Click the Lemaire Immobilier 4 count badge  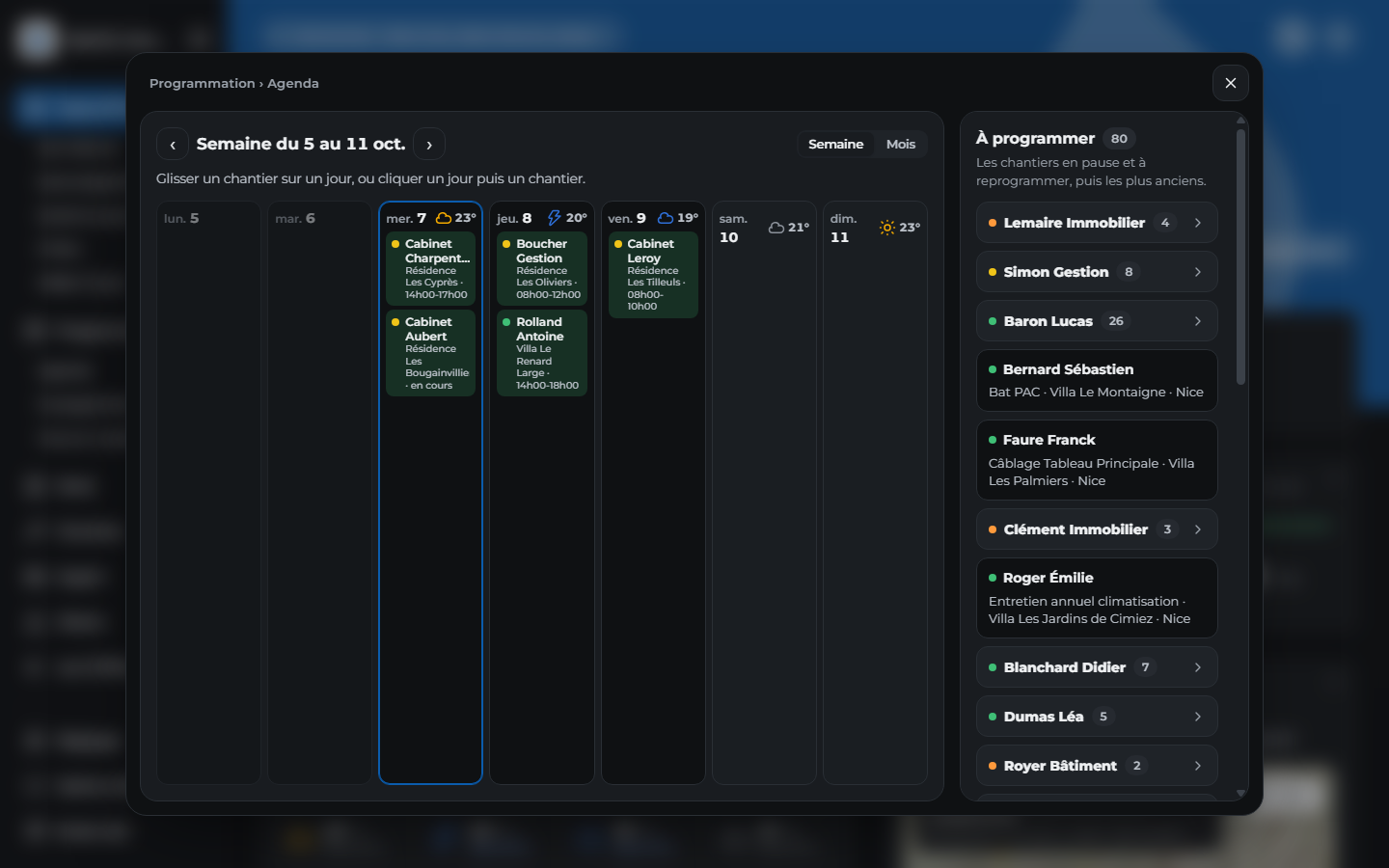pos(1165,223)
